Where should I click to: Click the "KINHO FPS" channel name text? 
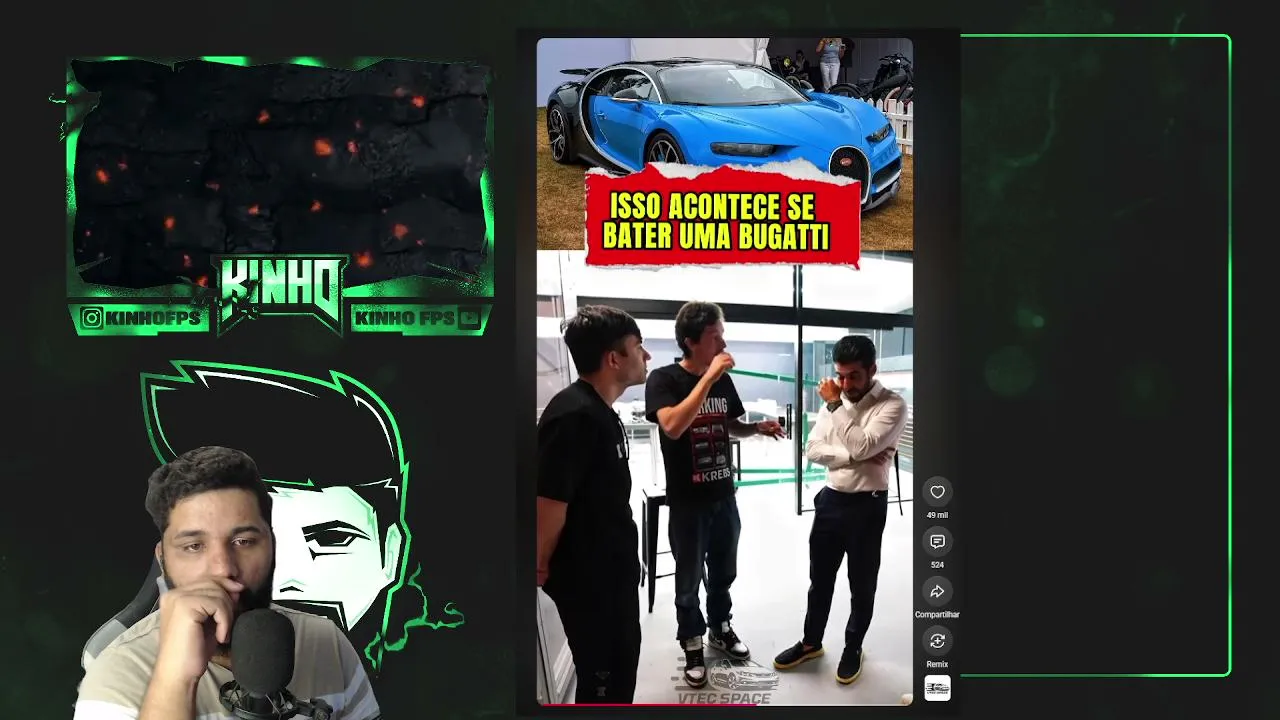tap(404, 318)
